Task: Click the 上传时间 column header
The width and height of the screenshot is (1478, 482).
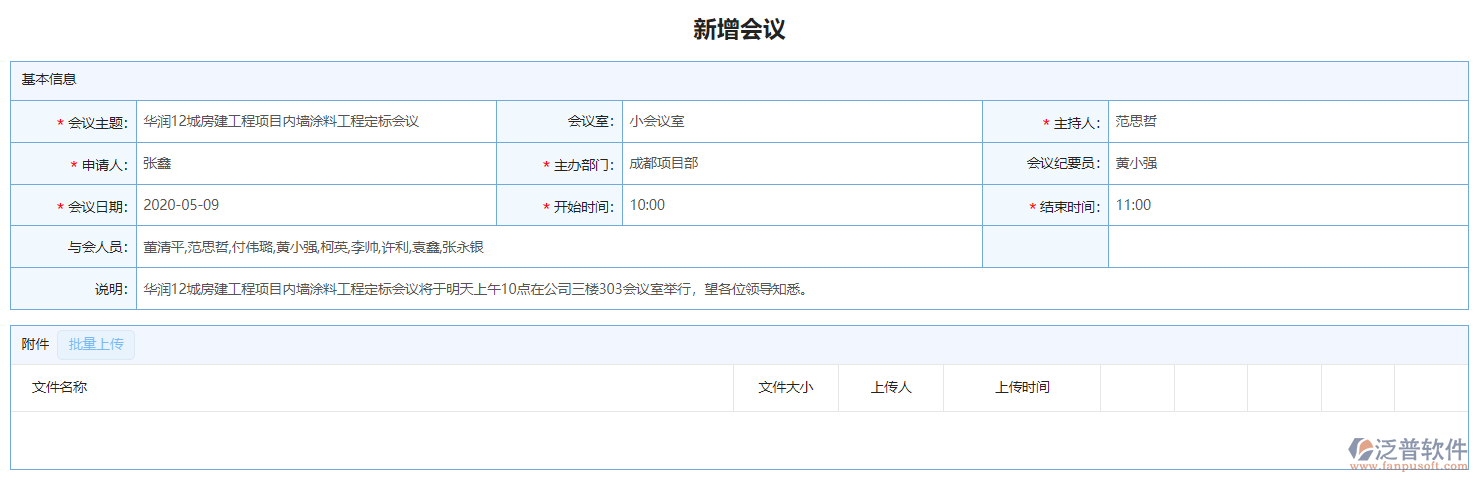Action: point(1022,387)
